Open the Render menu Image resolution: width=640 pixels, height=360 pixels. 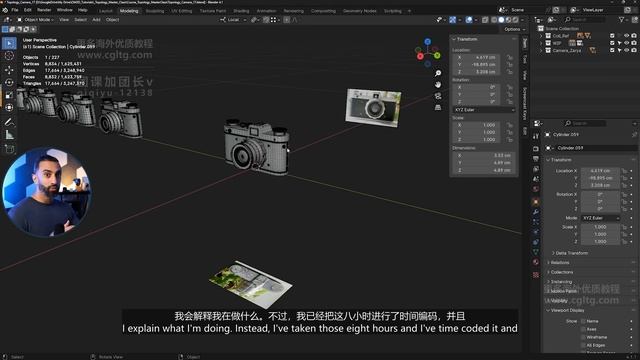click(44, 10)
